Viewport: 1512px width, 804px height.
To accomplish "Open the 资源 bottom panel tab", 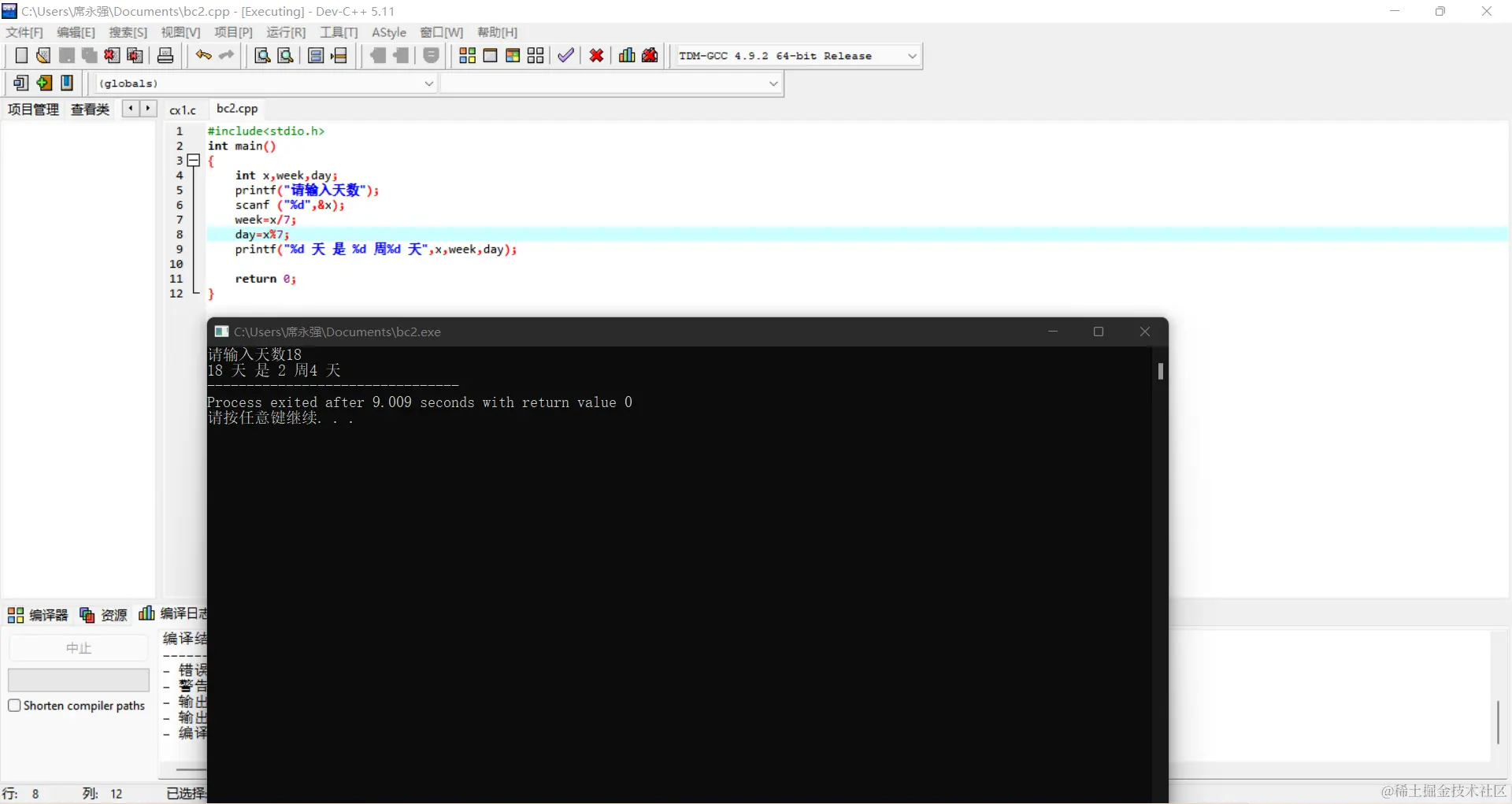I will (104, 615).
